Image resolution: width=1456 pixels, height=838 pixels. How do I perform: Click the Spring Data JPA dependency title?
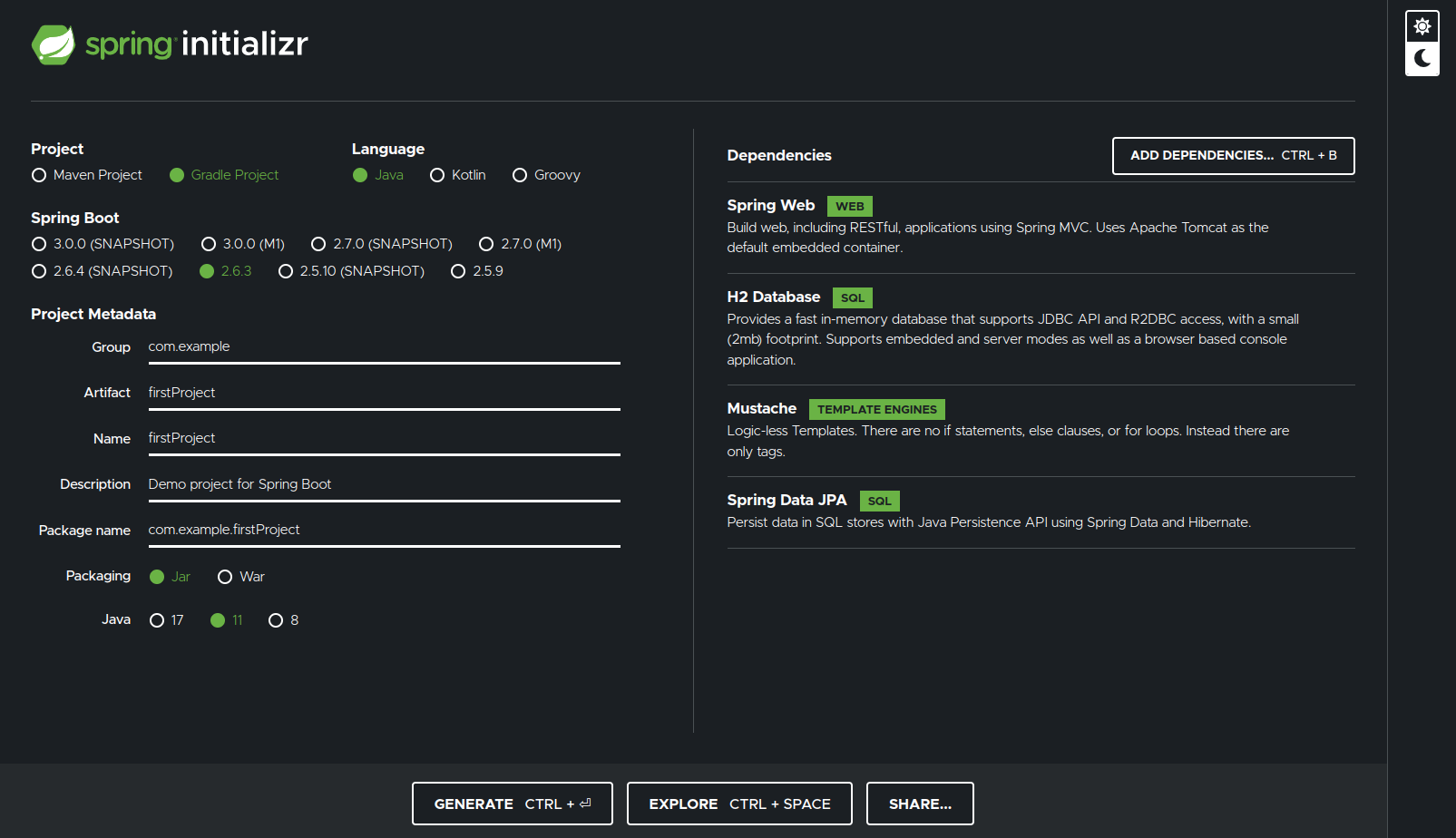pos(787,501)
